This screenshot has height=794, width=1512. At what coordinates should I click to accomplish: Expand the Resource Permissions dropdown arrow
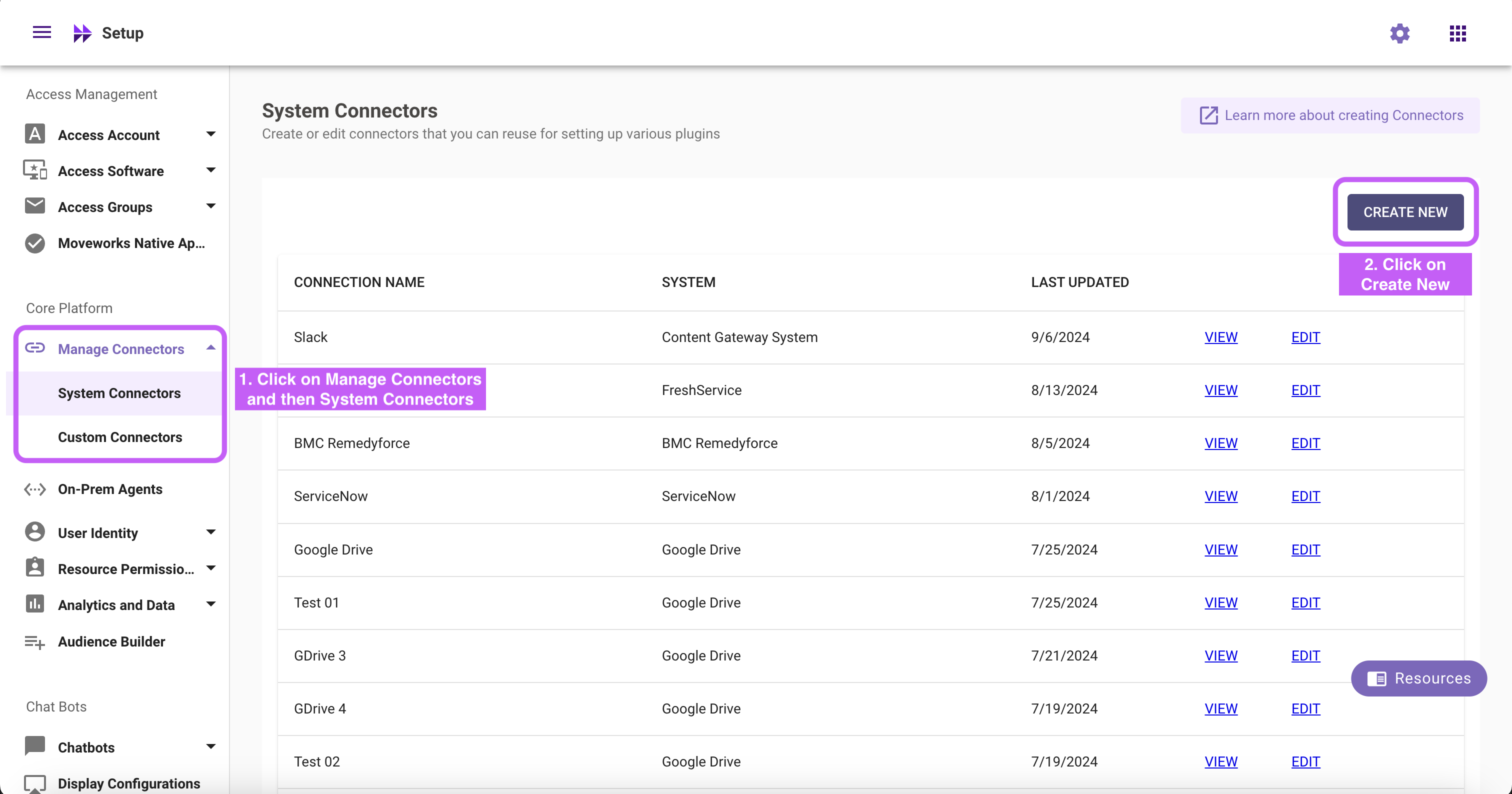point(210,568)
